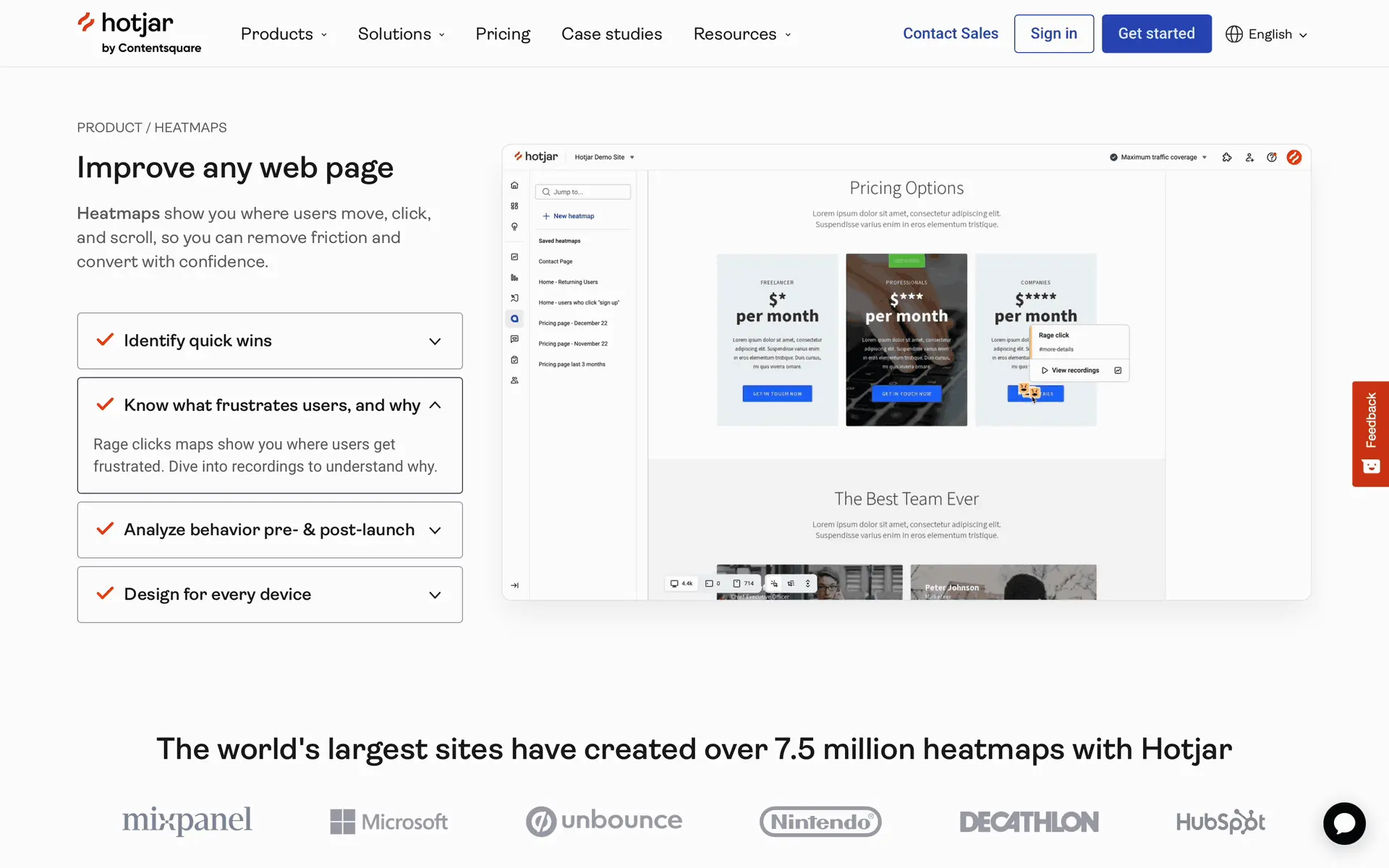
Task: Click the Get started button
Action: [x=1156, y=34]
